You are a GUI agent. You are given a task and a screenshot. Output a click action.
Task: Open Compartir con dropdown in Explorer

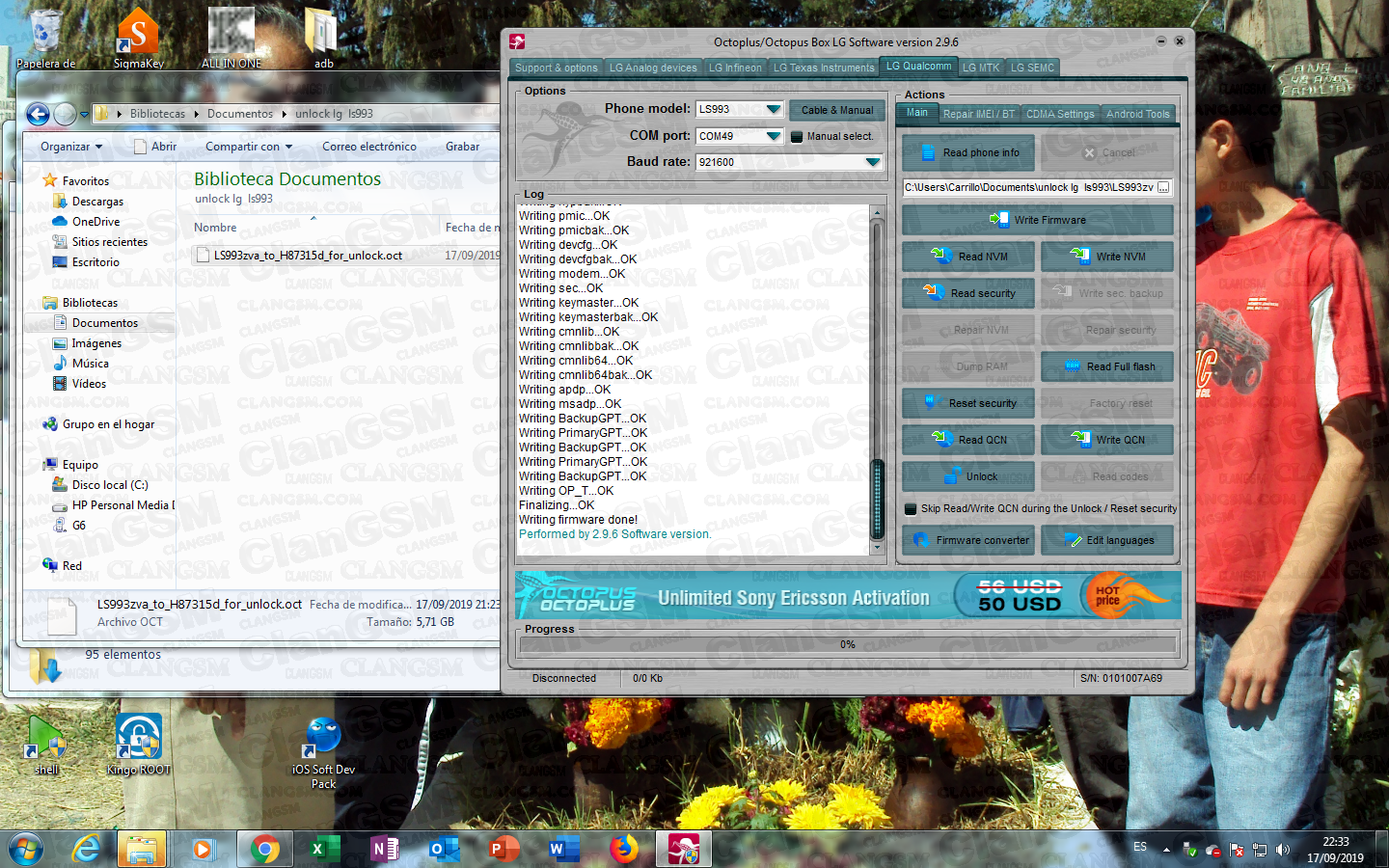pos(249,147)
